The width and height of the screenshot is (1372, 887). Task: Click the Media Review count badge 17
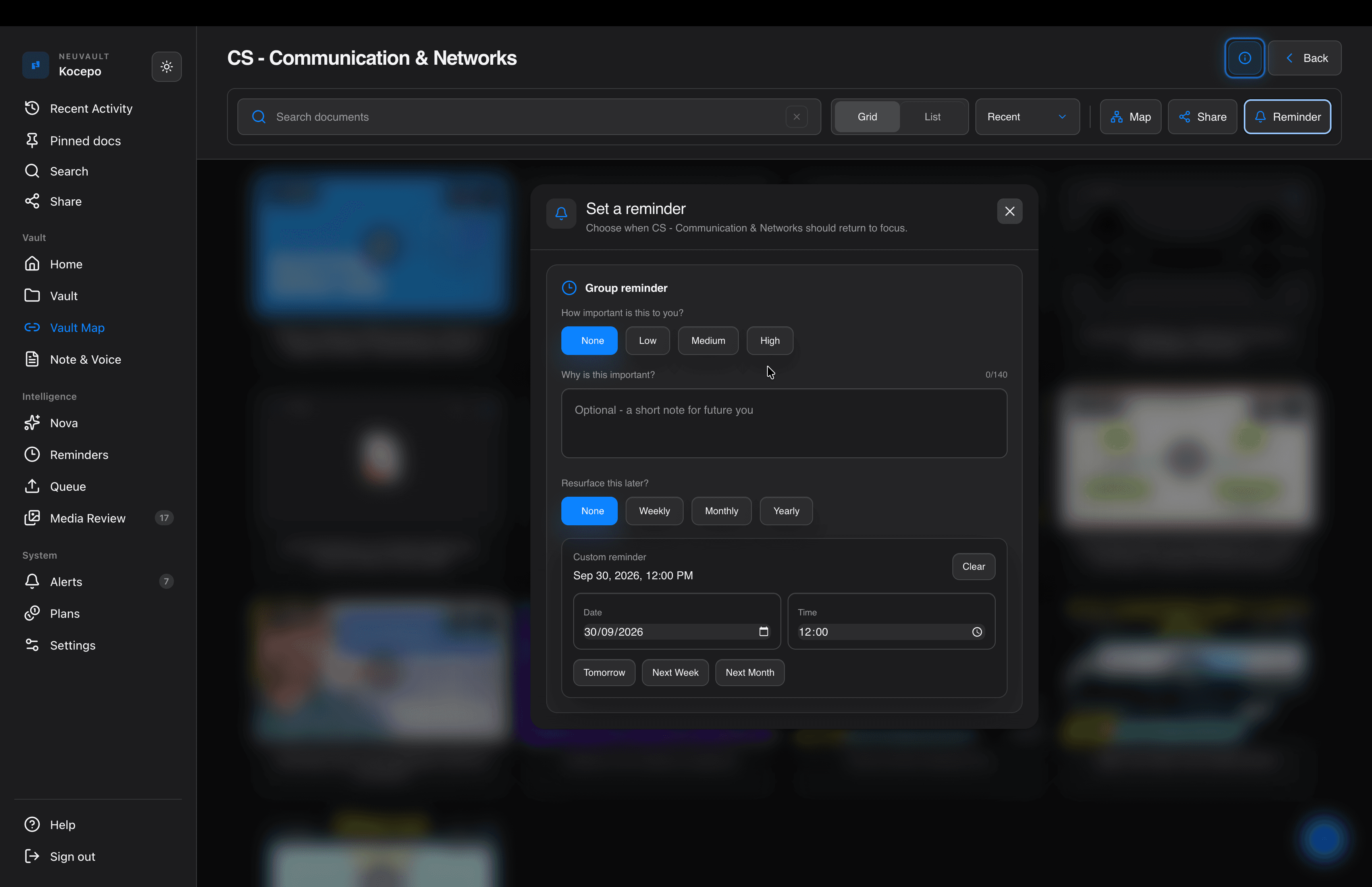point(164,518)
